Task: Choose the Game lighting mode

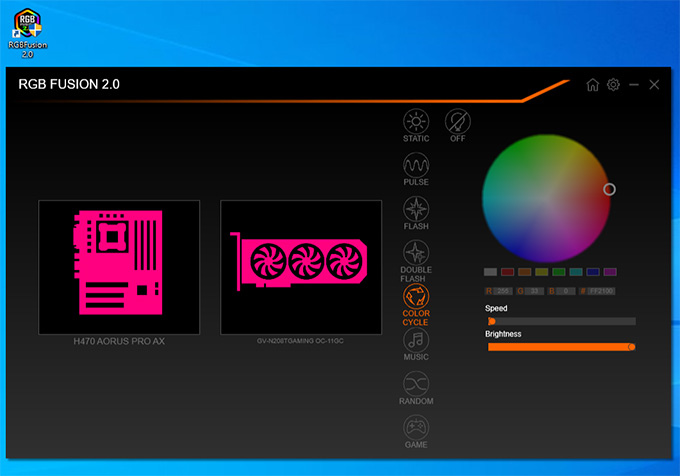Action: coord(416,432)
